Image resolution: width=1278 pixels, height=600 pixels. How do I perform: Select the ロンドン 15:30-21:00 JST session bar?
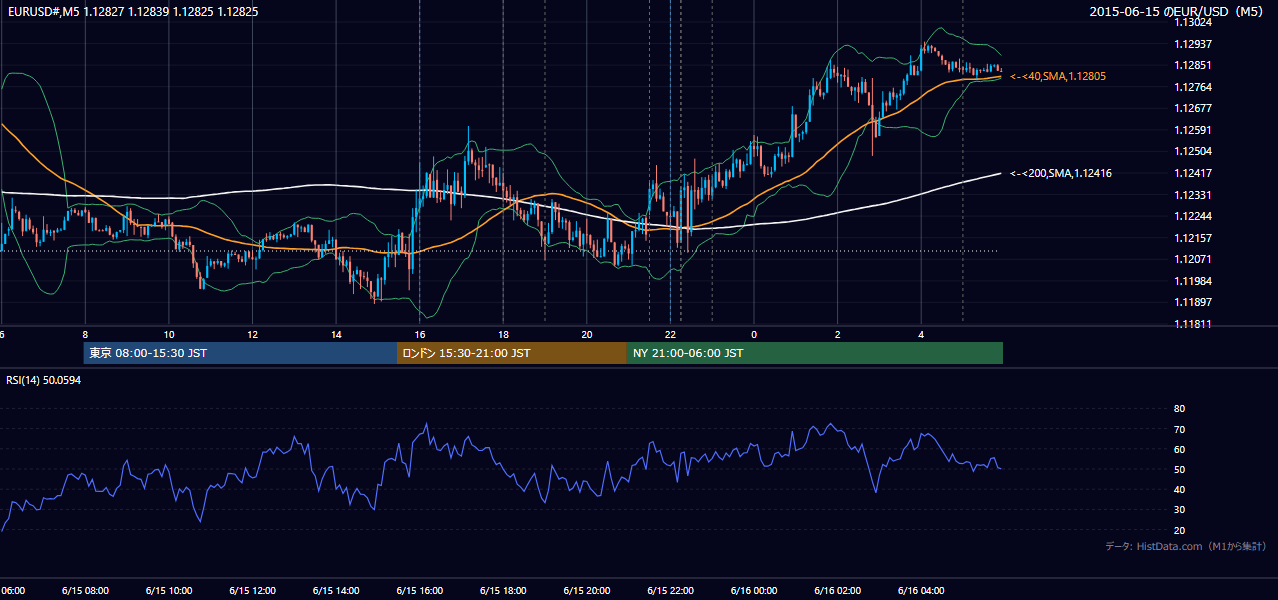click(x=512, y=353)
